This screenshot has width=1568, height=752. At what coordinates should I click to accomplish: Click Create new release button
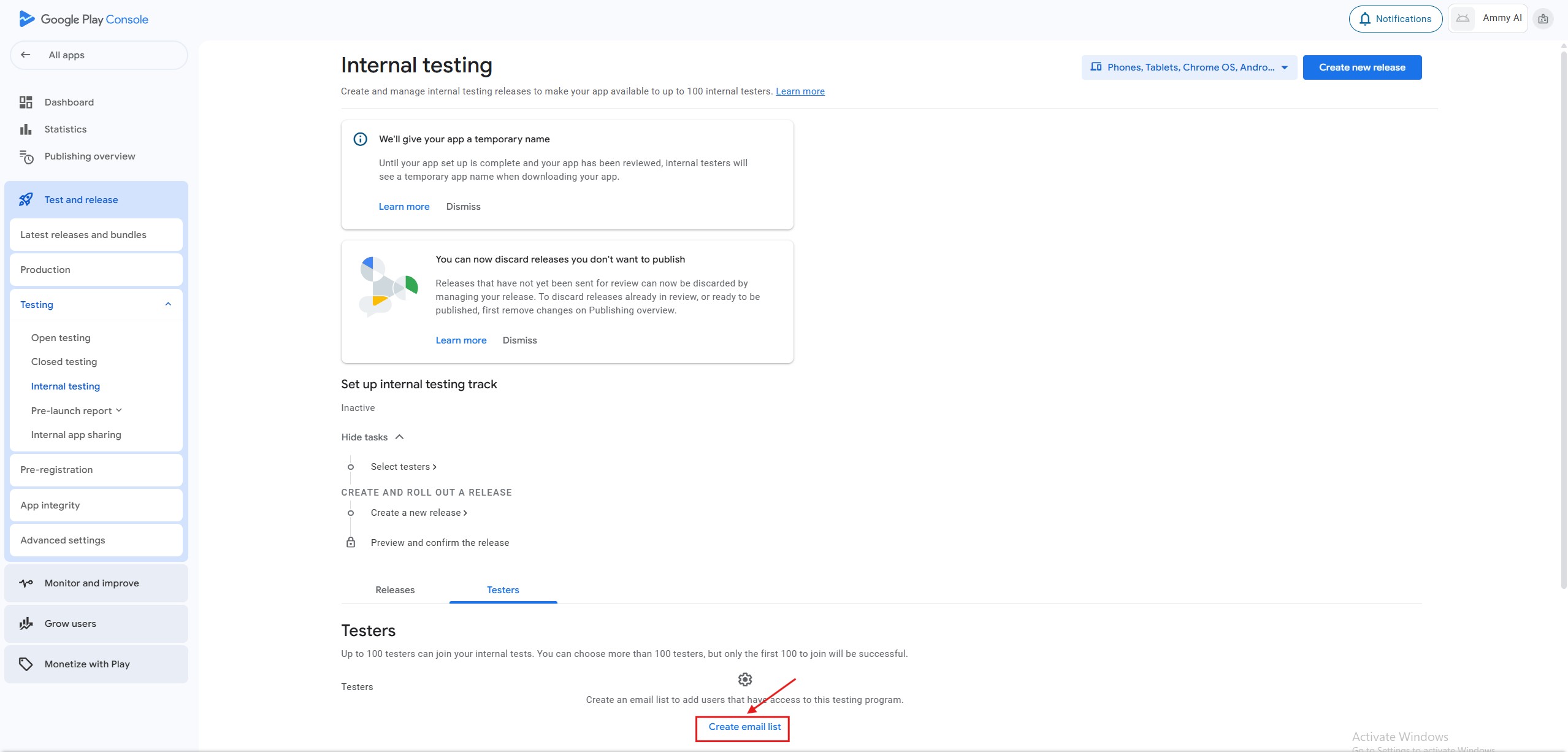(x=1361, y=67)
